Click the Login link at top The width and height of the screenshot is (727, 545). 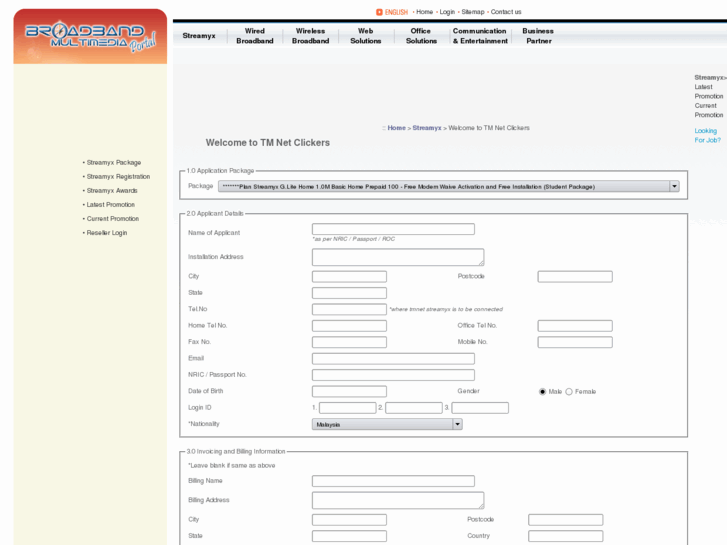(447, 12)
